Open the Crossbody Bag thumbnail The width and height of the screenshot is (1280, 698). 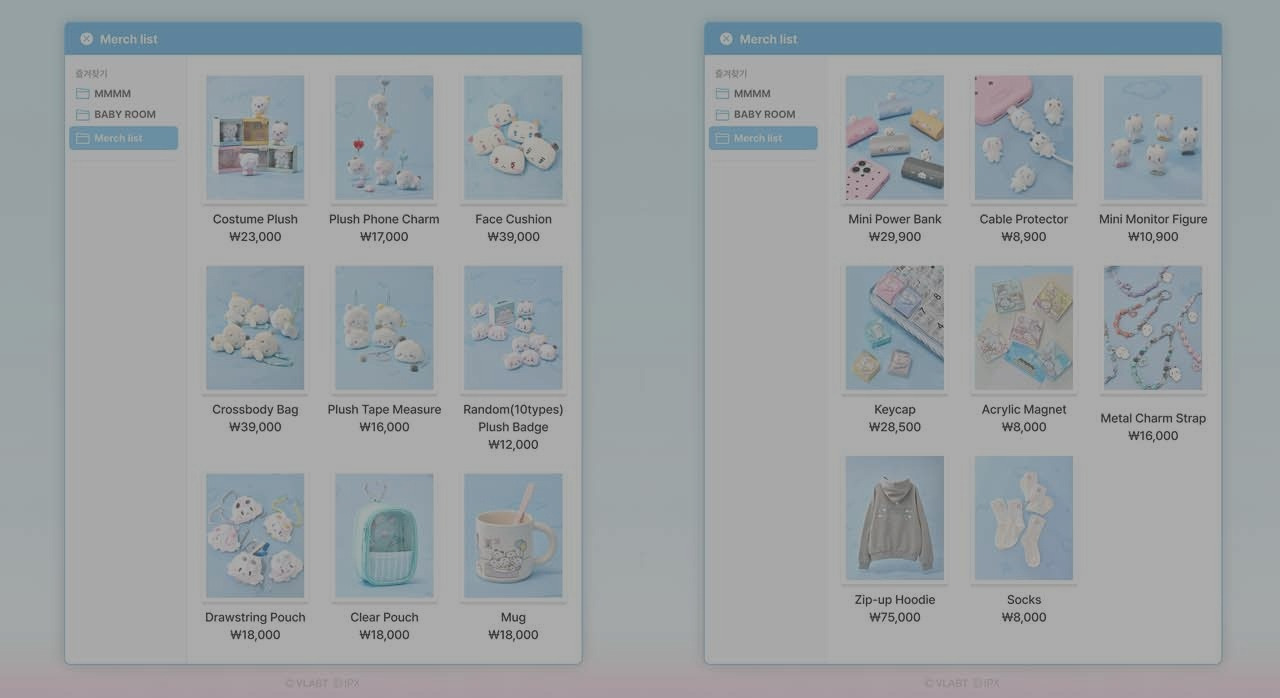tap(255, 327)
